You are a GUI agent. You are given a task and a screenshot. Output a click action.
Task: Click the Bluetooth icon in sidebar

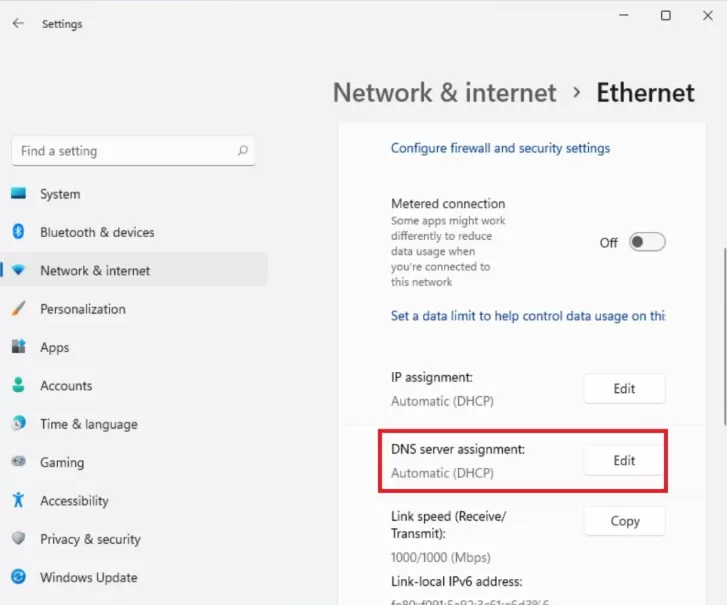(19, 231)
